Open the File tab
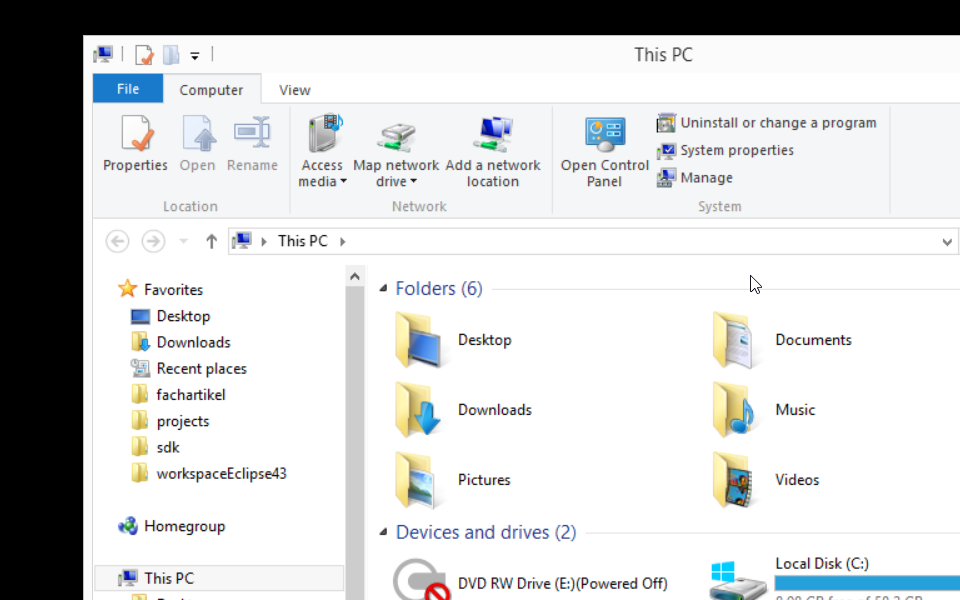The width and height of the screenshot is (960, 600). [128, 89]
